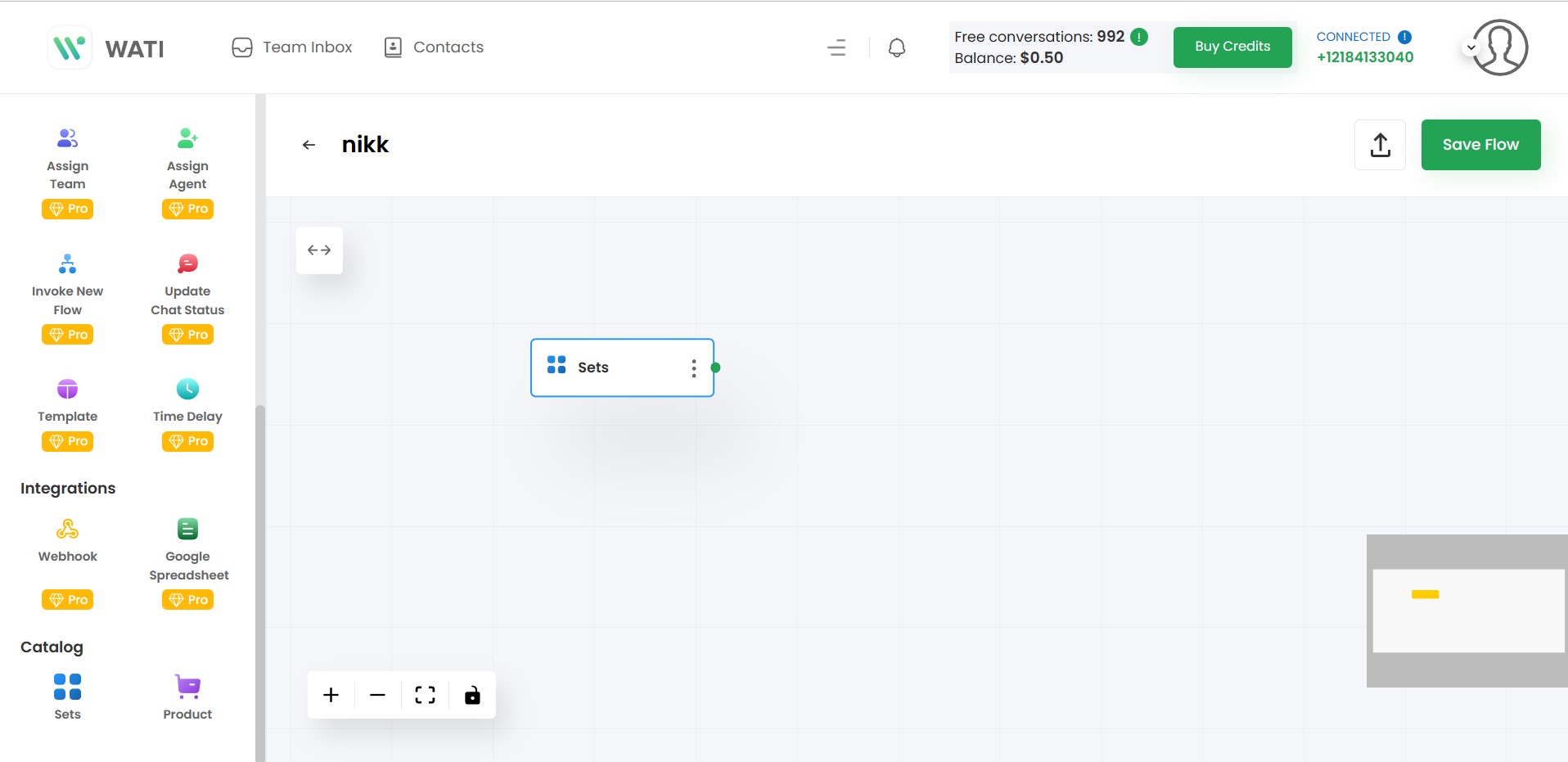1568x762 pixels.
Task: Zoom out the canvas with minus button
Action: (377, 695)
